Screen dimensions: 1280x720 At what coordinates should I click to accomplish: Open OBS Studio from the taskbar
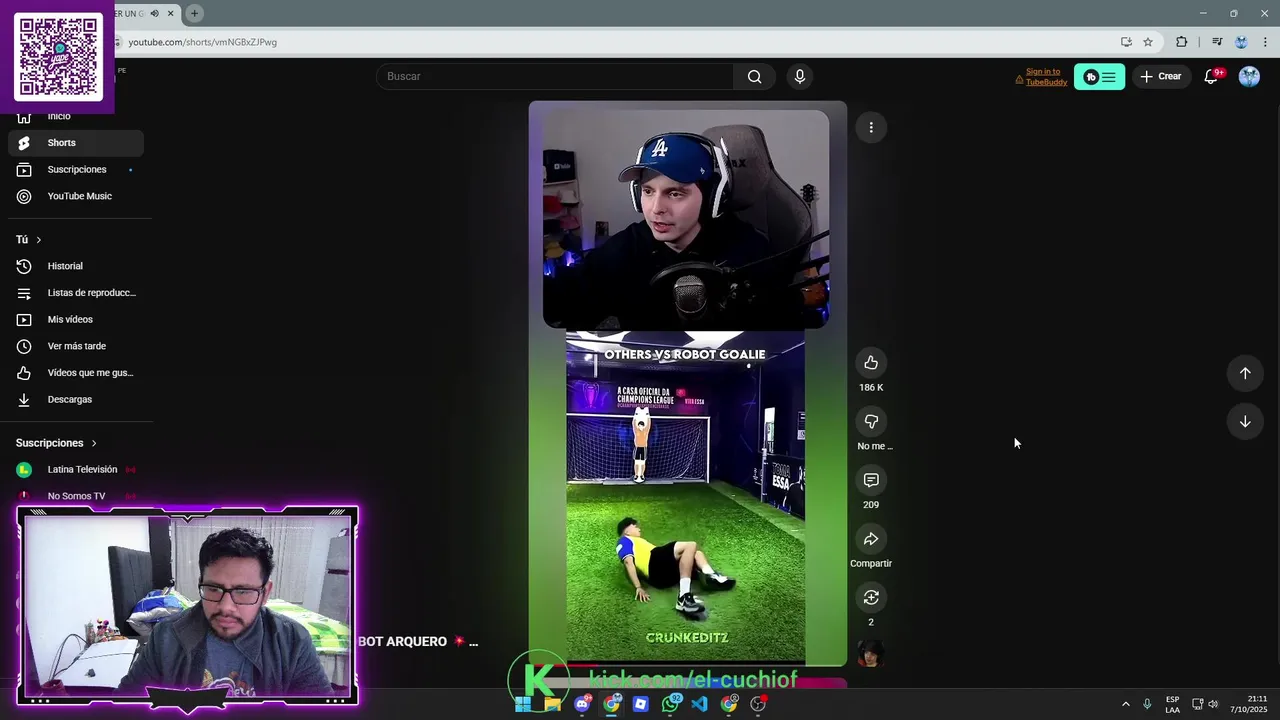[x=758, y=704]
